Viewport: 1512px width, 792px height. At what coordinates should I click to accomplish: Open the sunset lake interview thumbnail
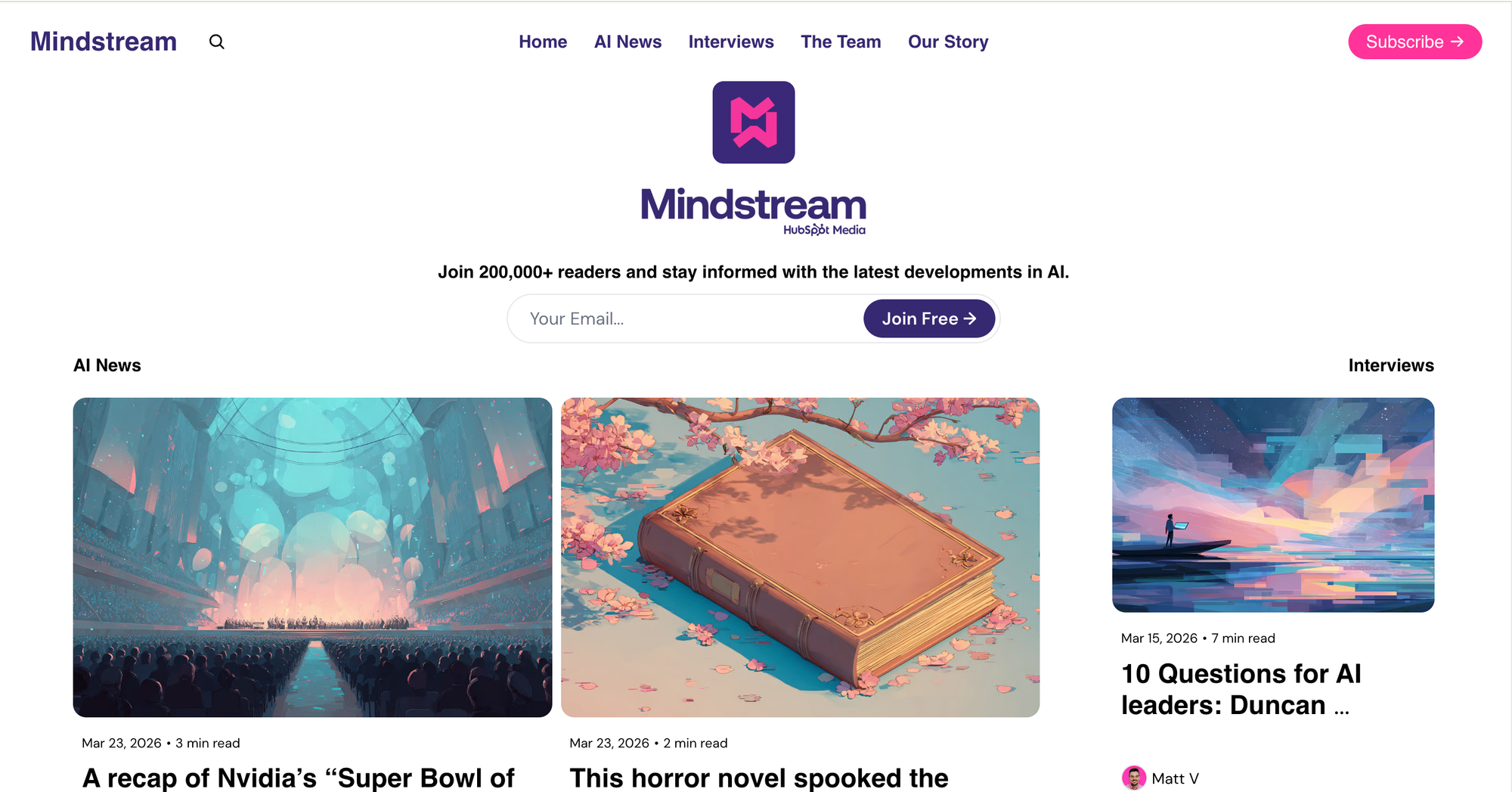pos(1273,505)
